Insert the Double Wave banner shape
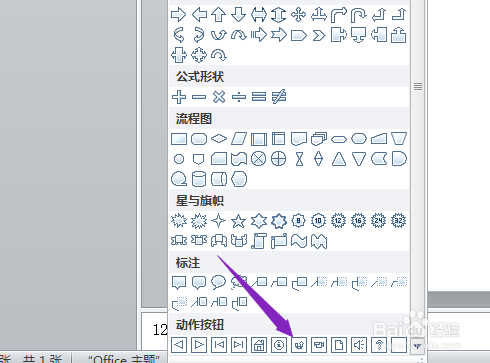490x363 pixels. coord(319,241)
